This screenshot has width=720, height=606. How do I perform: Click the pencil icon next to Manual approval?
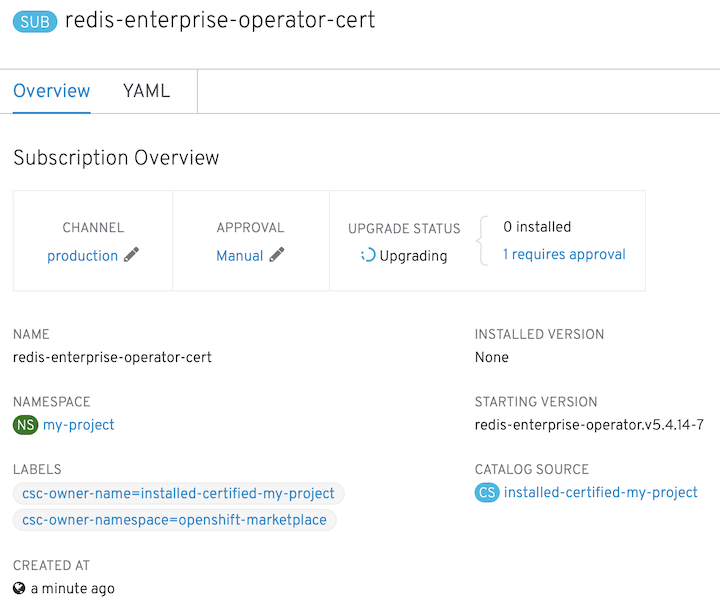pyautogui.click(x=277, y=255)
